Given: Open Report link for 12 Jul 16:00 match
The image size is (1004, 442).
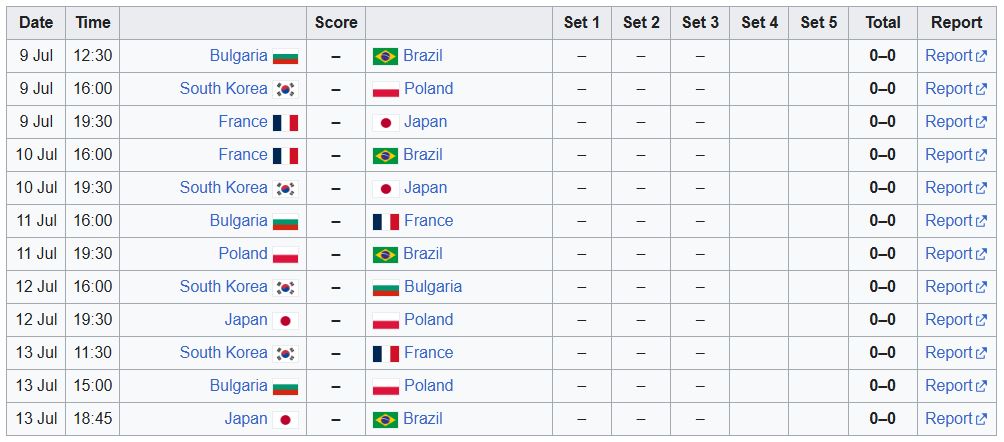Looking at the screenshot, I should 955,286.
